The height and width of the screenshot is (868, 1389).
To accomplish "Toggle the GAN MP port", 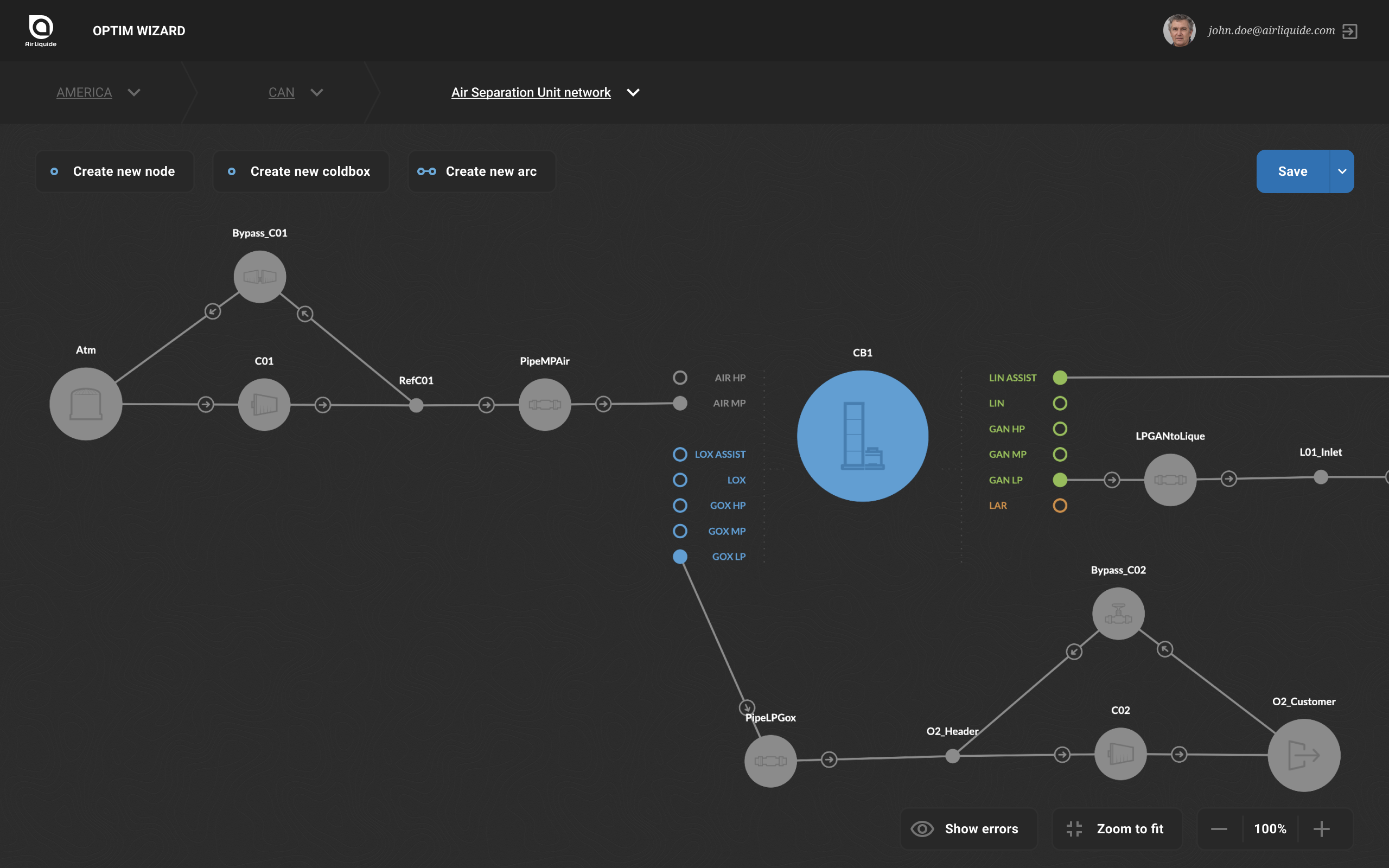I will point(1060,455).
